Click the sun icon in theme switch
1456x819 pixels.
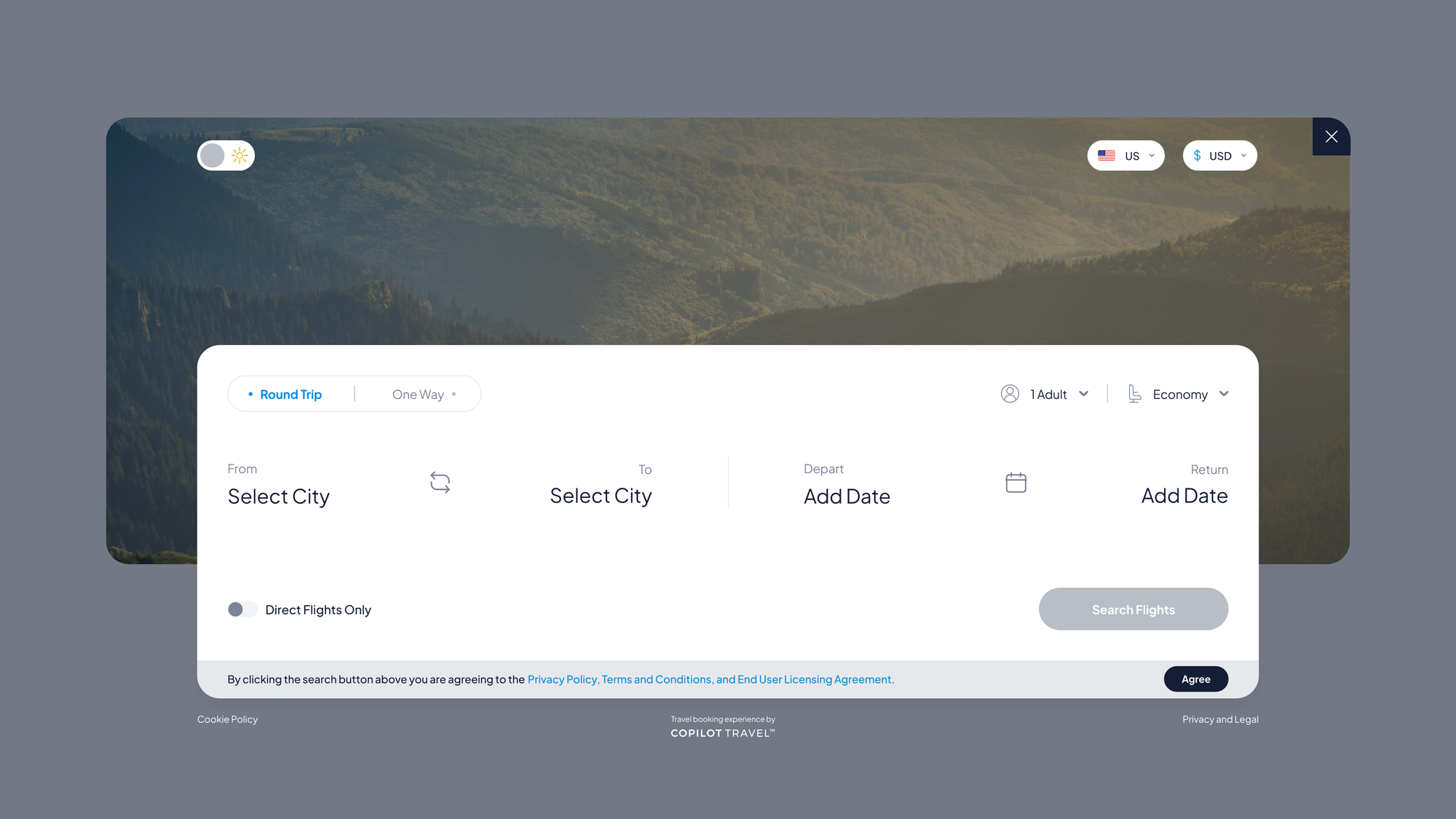point(240,155)
